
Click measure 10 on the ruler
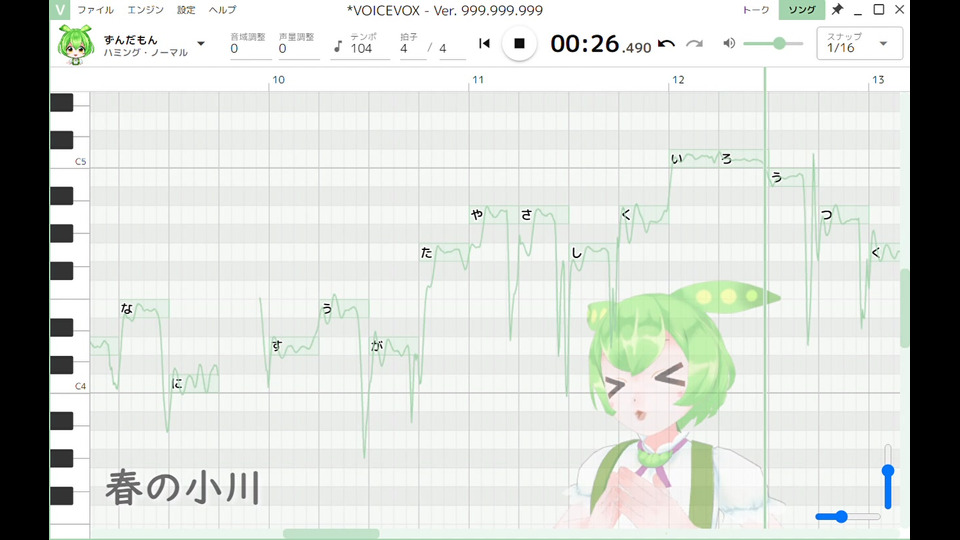(279, 80)
